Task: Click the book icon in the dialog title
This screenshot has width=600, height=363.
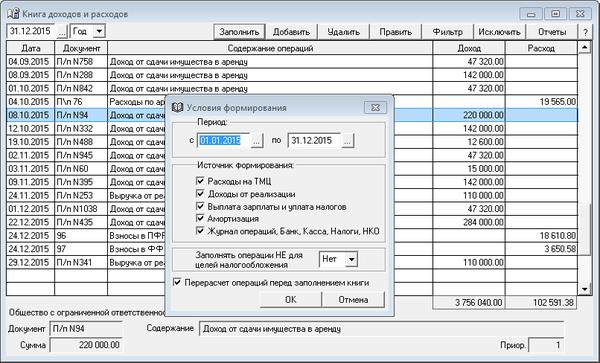Action: point(178,107)
